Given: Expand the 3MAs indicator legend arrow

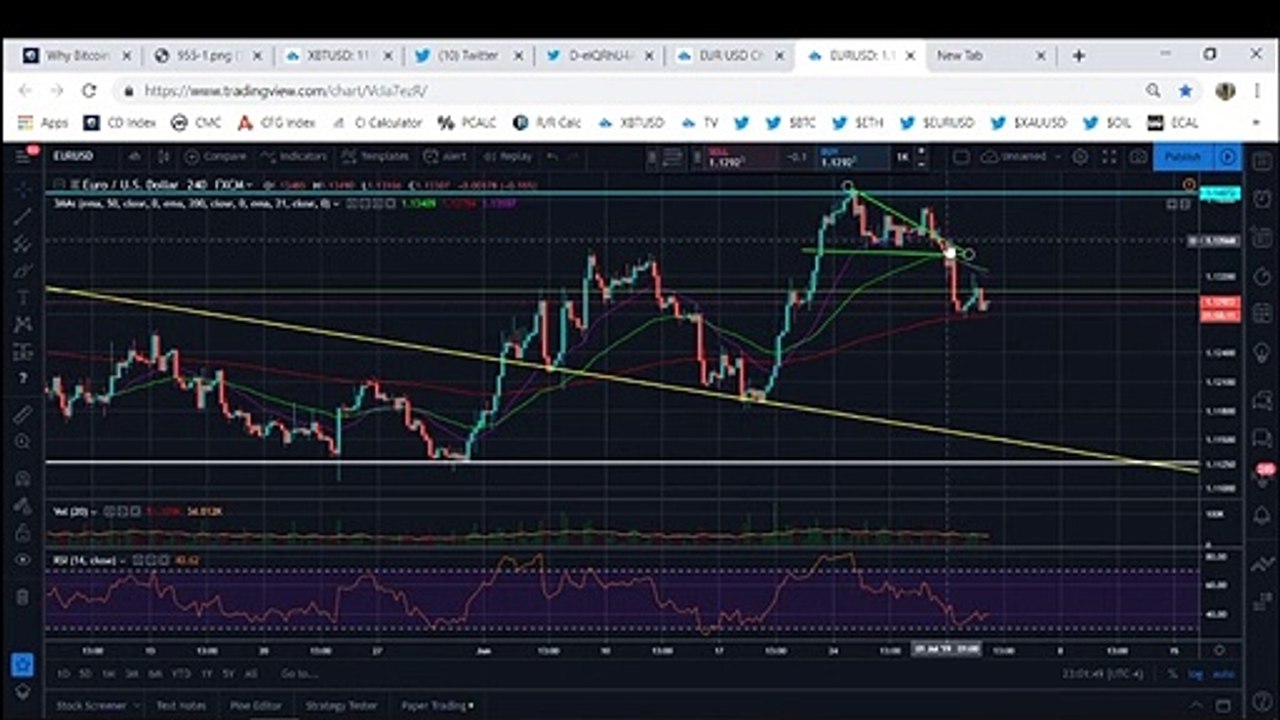Looking at the screenshot, I should pyautogui.click(x=337, y=204).
